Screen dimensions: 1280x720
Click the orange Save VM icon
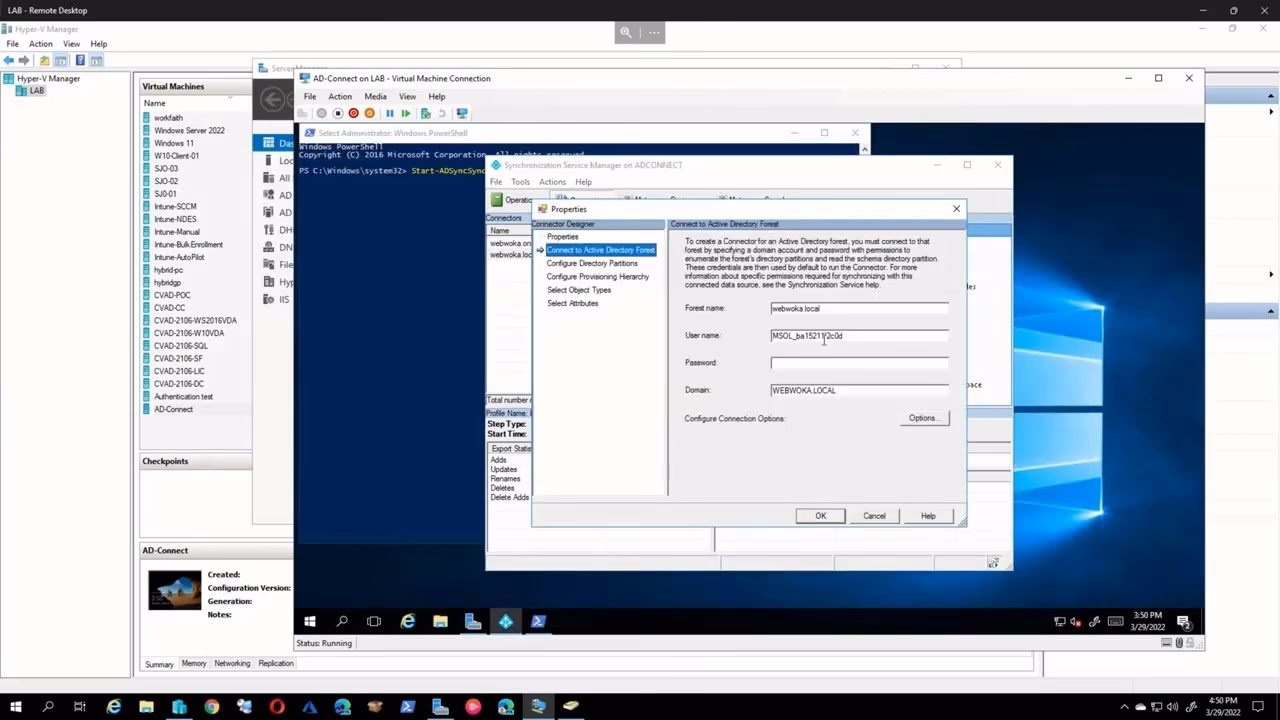coord(369,113)
